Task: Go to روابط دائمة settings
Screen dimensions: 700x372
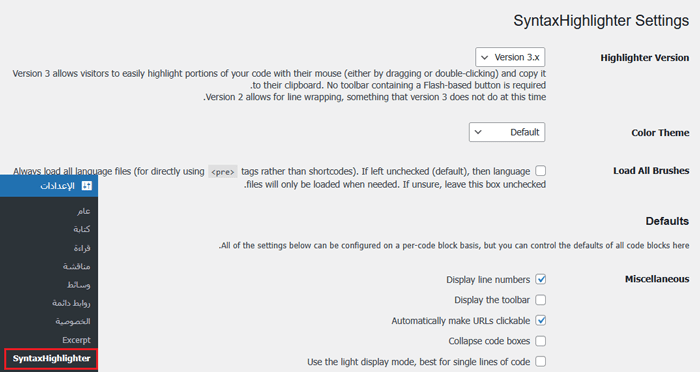Action: pyautogui.click(x=71, y=303)
